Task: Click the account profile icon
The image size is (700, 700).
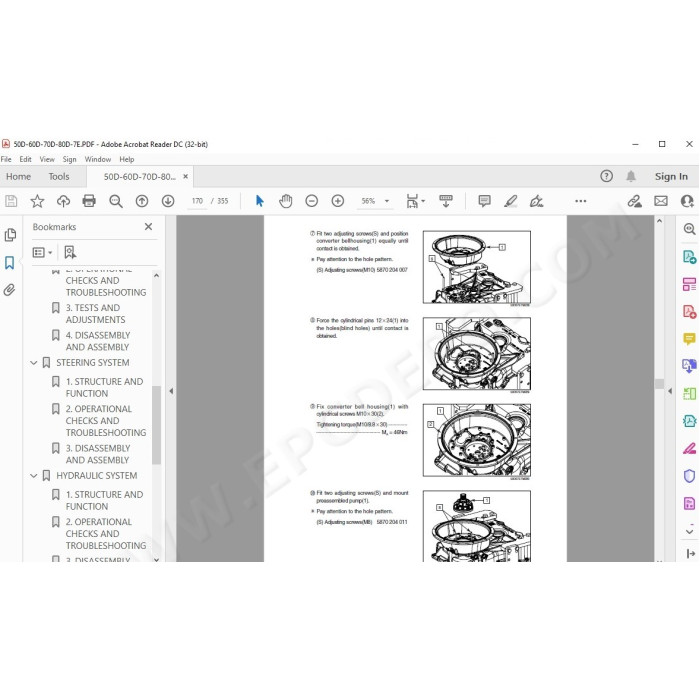Action: coord(688,201)
